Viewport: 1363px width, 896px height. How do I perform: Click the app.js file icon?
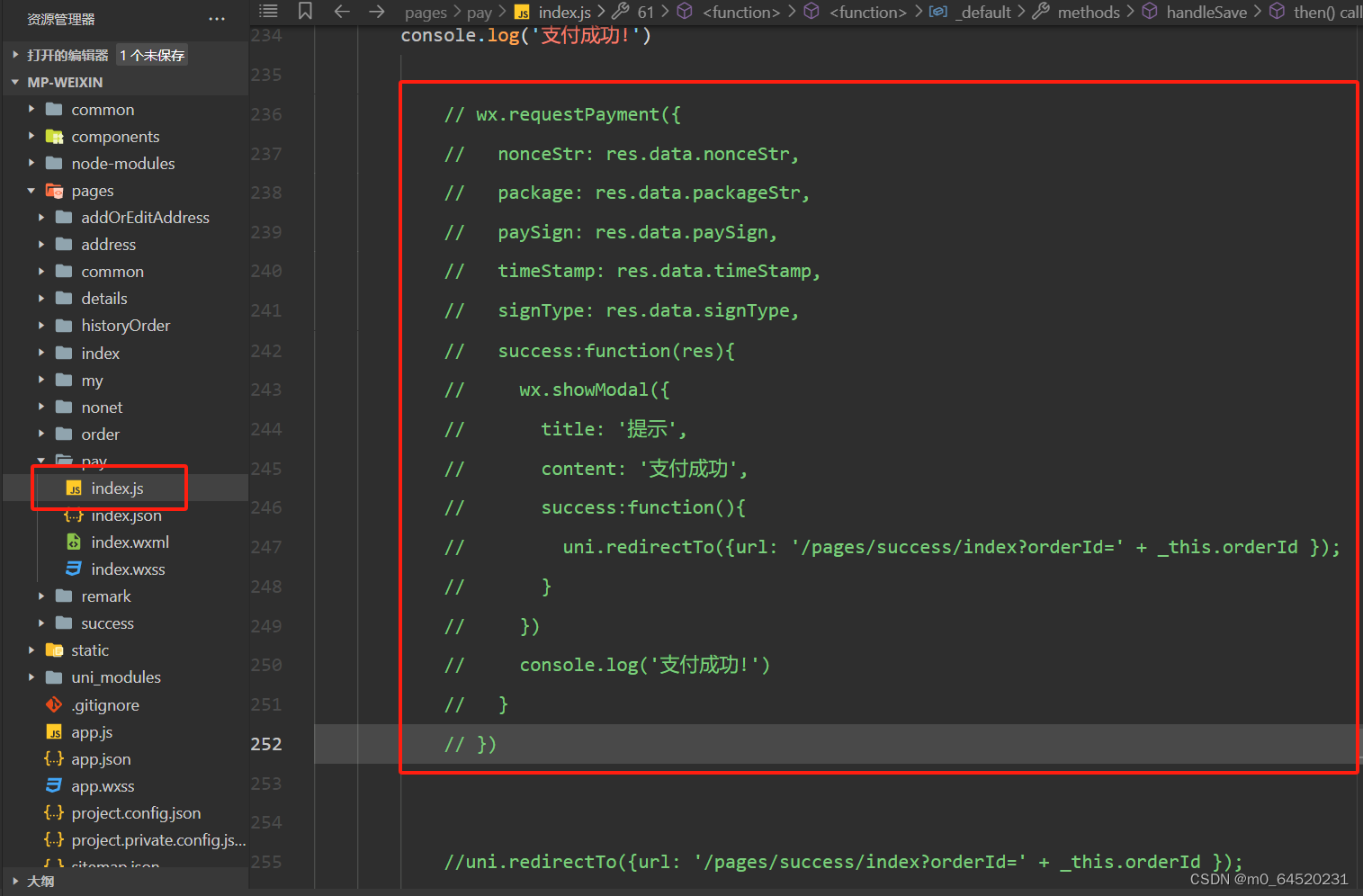54,732
